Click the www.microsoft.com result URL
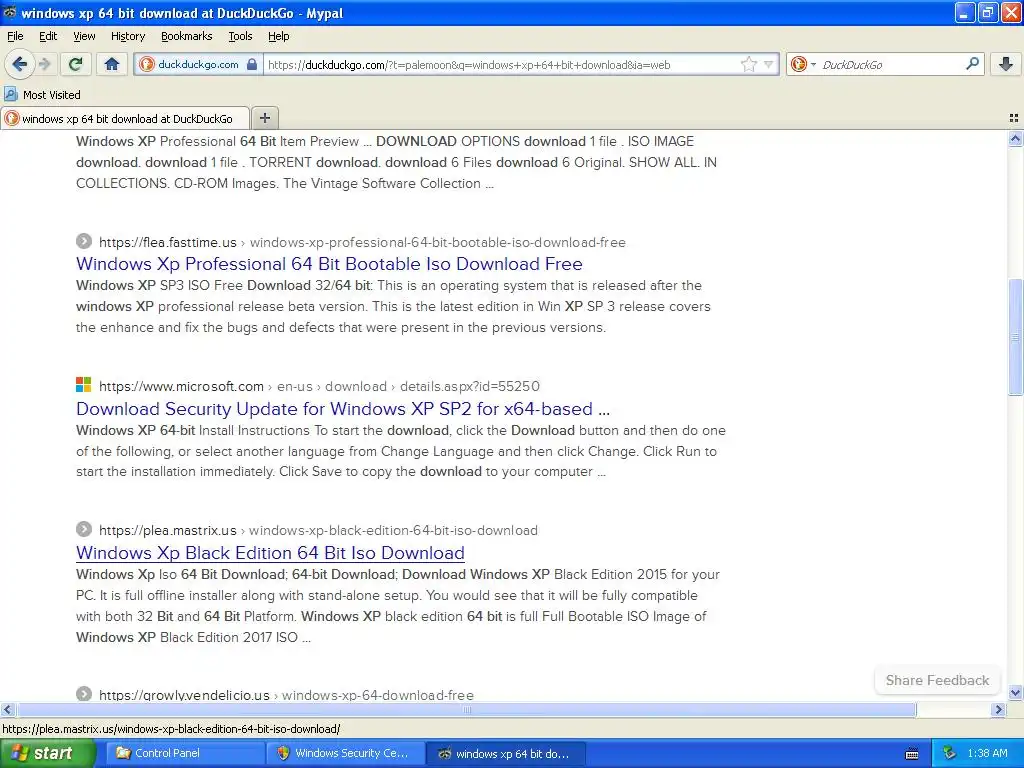1024x768 pixels. click(319, 386)
